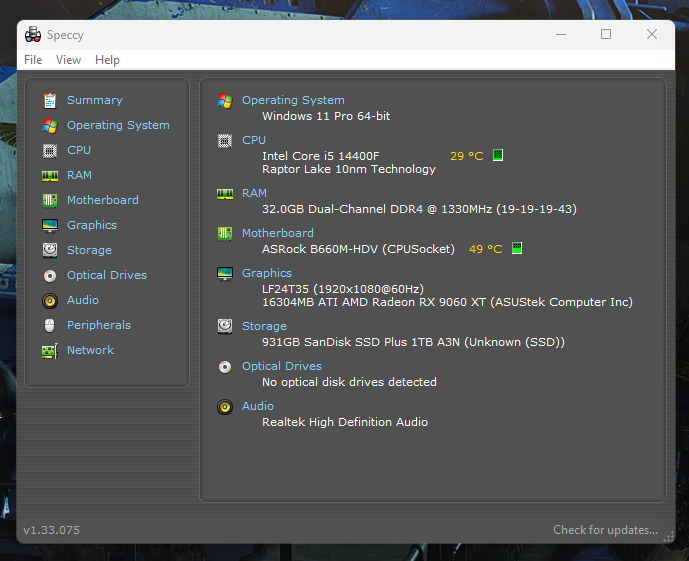Click the Summary clipboard icon in sidebar
This screenshot has height=561, width=689.
[x=50, y=101]
